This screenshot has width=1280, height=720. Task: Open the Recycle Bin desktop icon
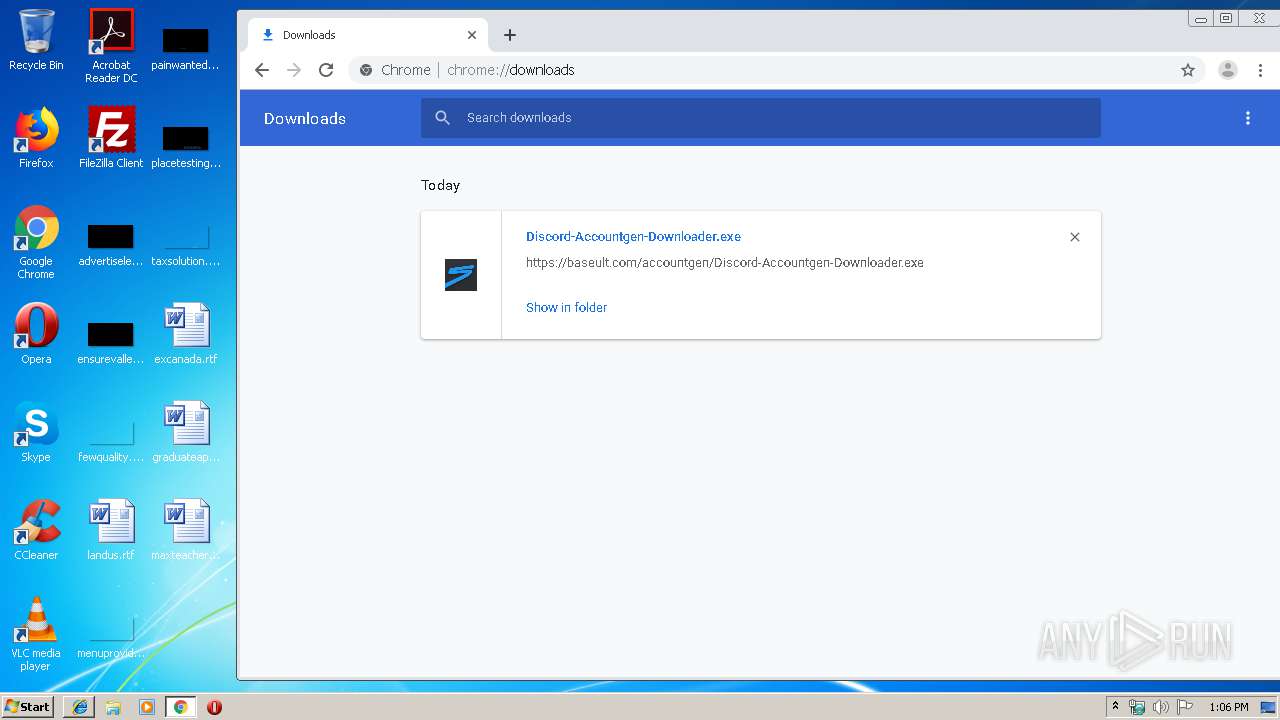point(36,40)
